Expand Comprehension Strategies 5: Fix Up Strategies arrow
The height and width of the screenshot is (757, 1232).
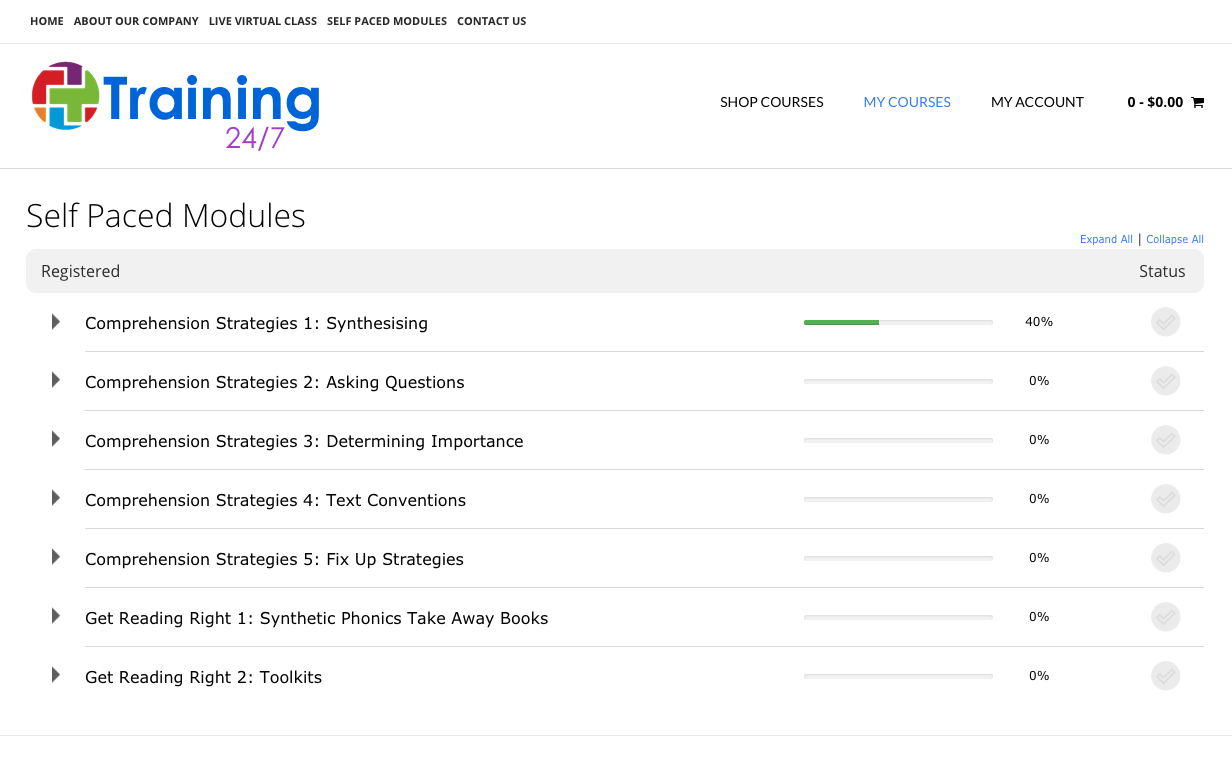[56, 558]
